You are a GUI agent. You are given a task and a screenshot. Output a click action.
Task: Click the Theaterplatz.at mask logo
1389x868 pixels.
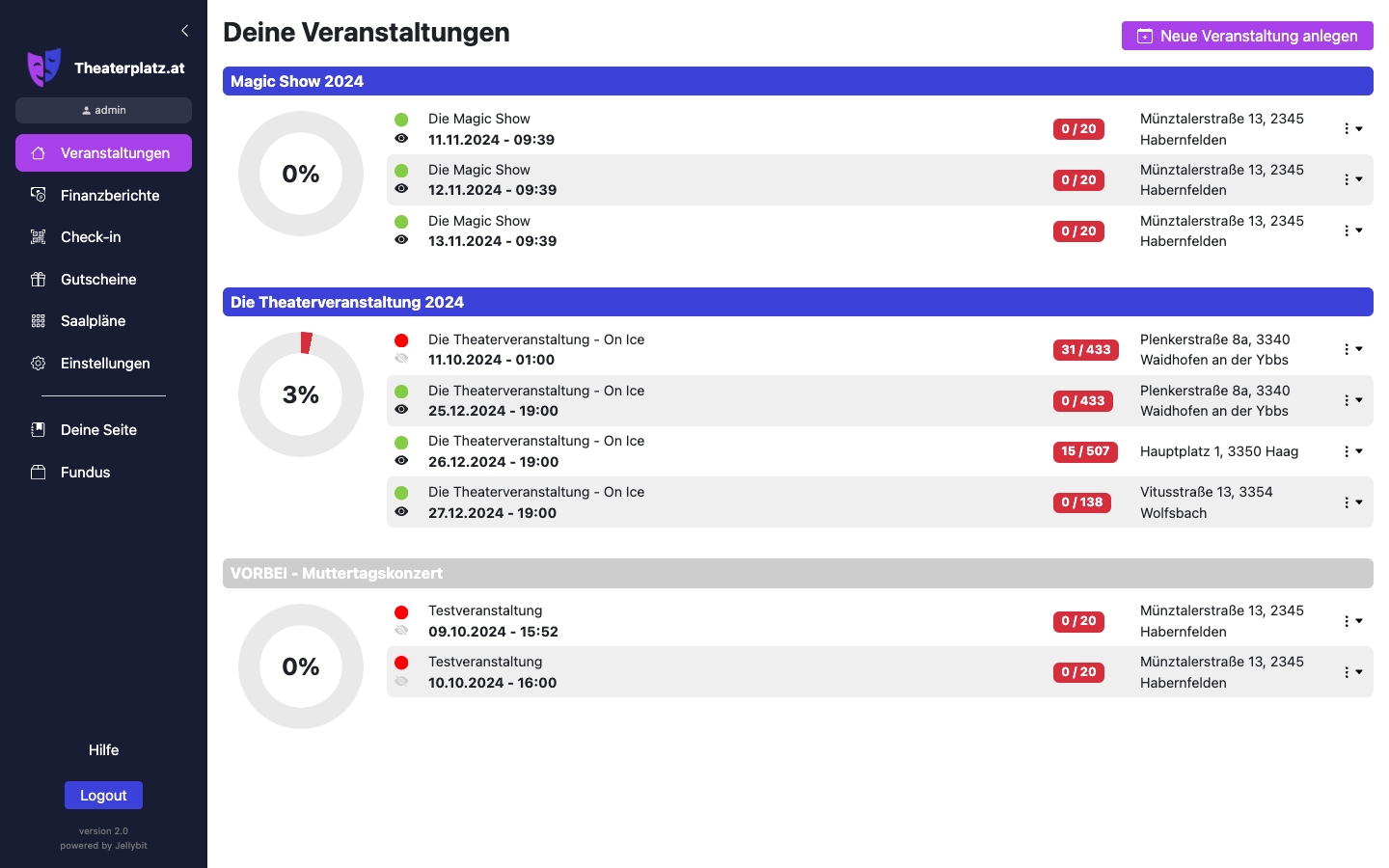point(44,68)
